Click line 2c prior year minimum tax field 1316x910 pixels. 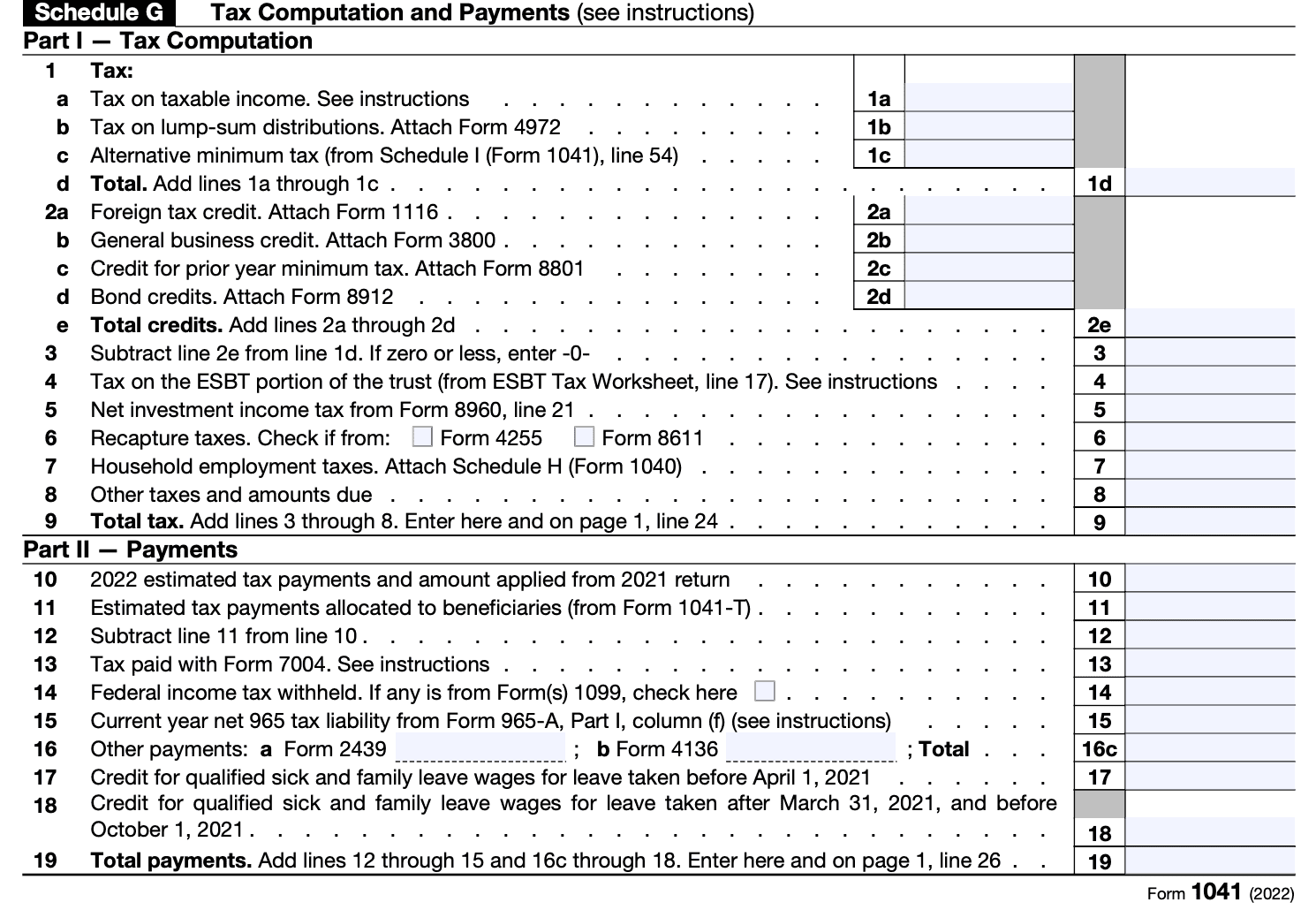(987, 268)
